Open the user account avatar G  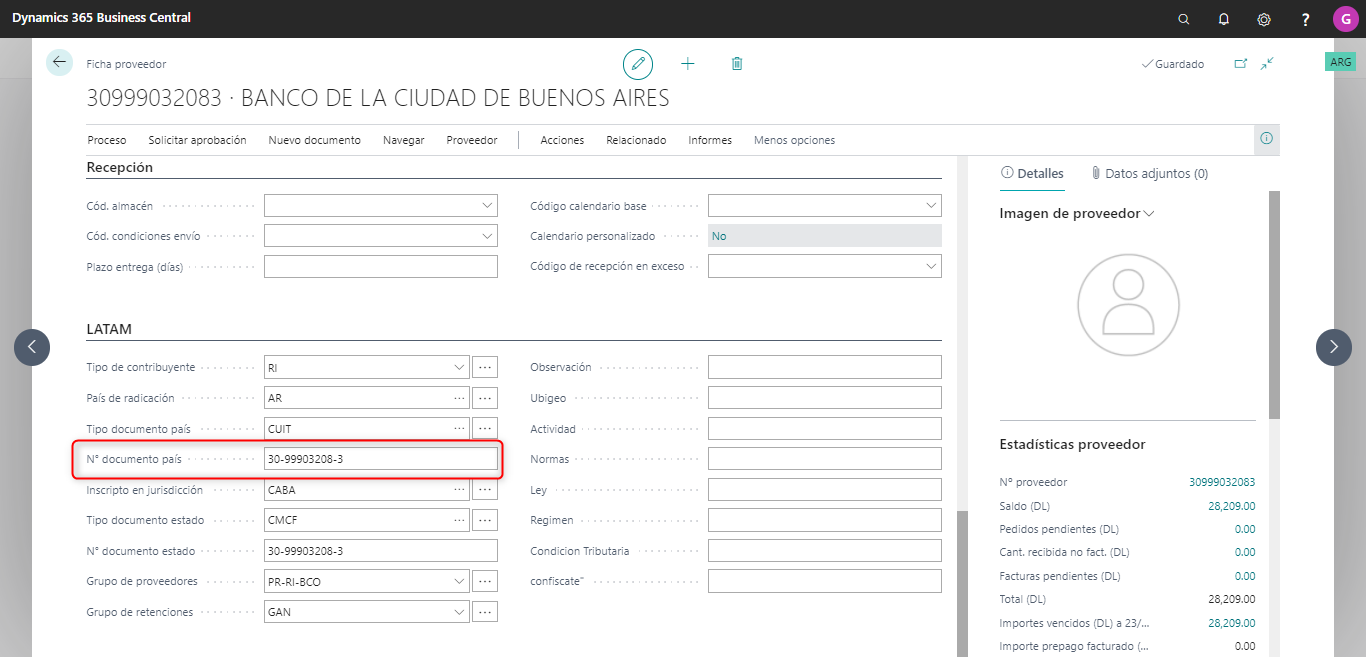pyautogui.click(x=1345, y=19)
